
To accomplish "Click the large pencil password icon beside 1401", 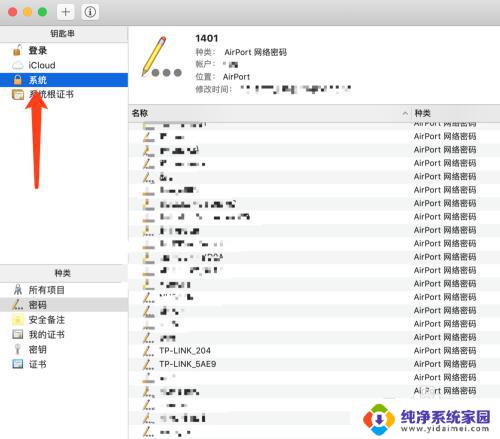I will [x=161, y=57].
